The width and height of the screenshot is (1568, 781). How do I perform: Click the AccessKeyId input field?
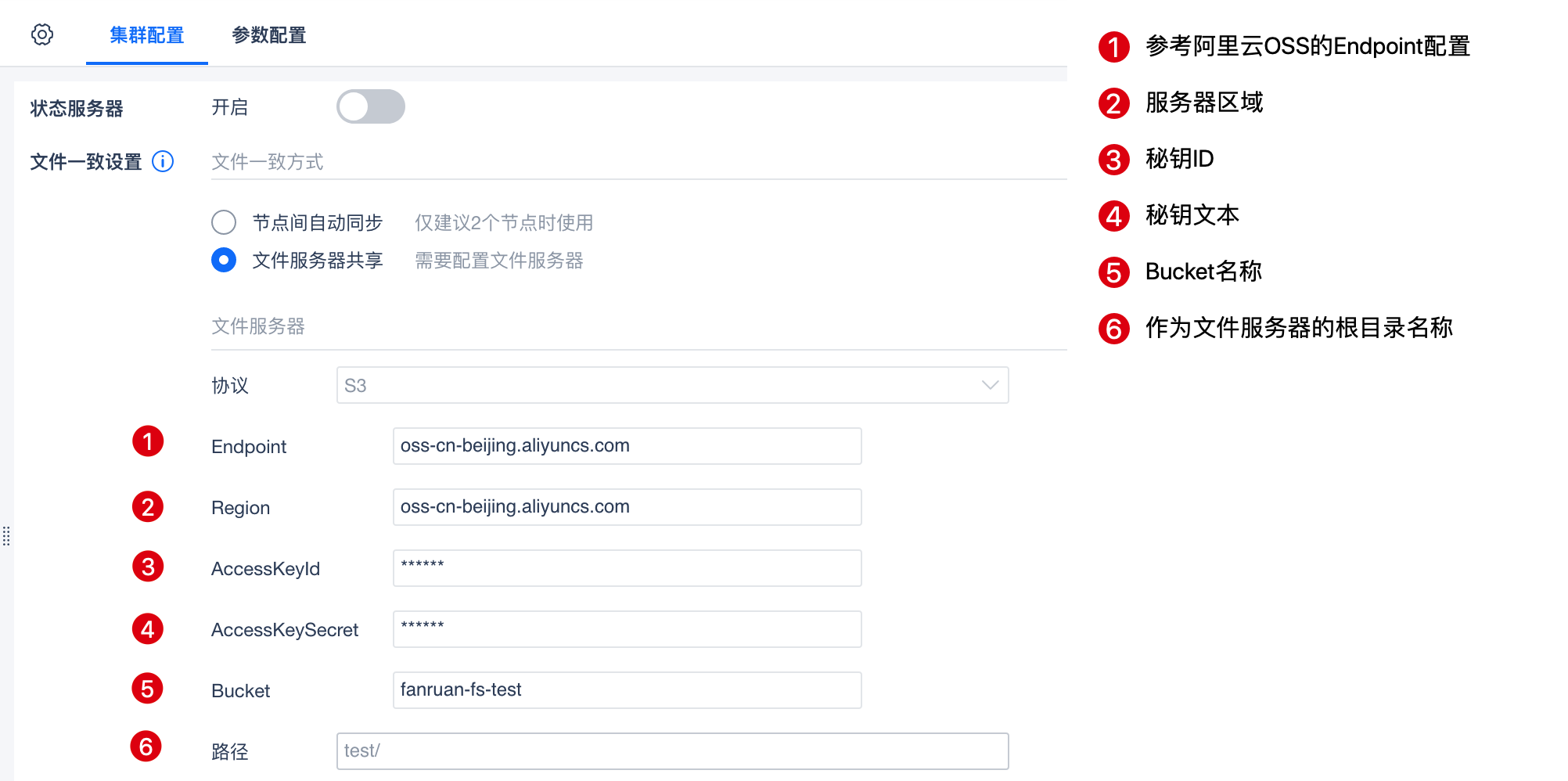(x=628, y=568)
